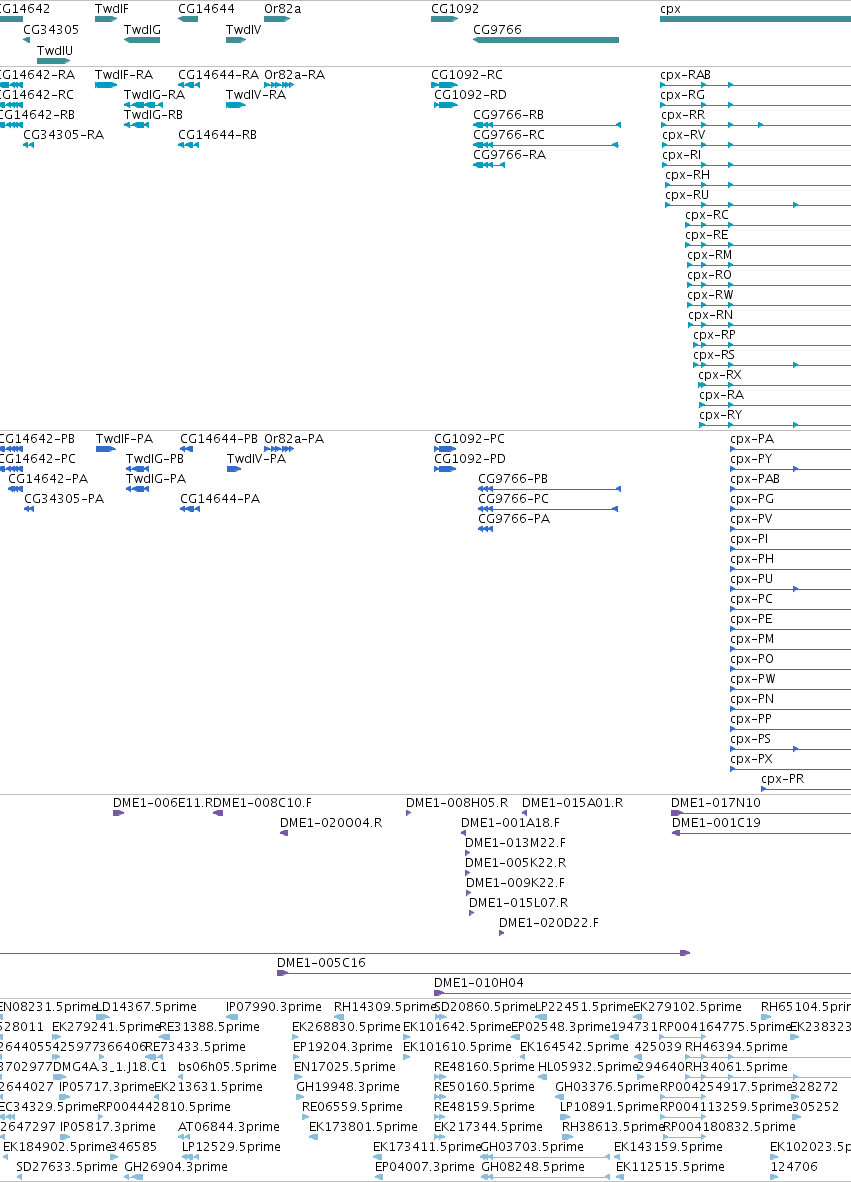Select cDNA label EP04007.3prime

point(425,1166)
